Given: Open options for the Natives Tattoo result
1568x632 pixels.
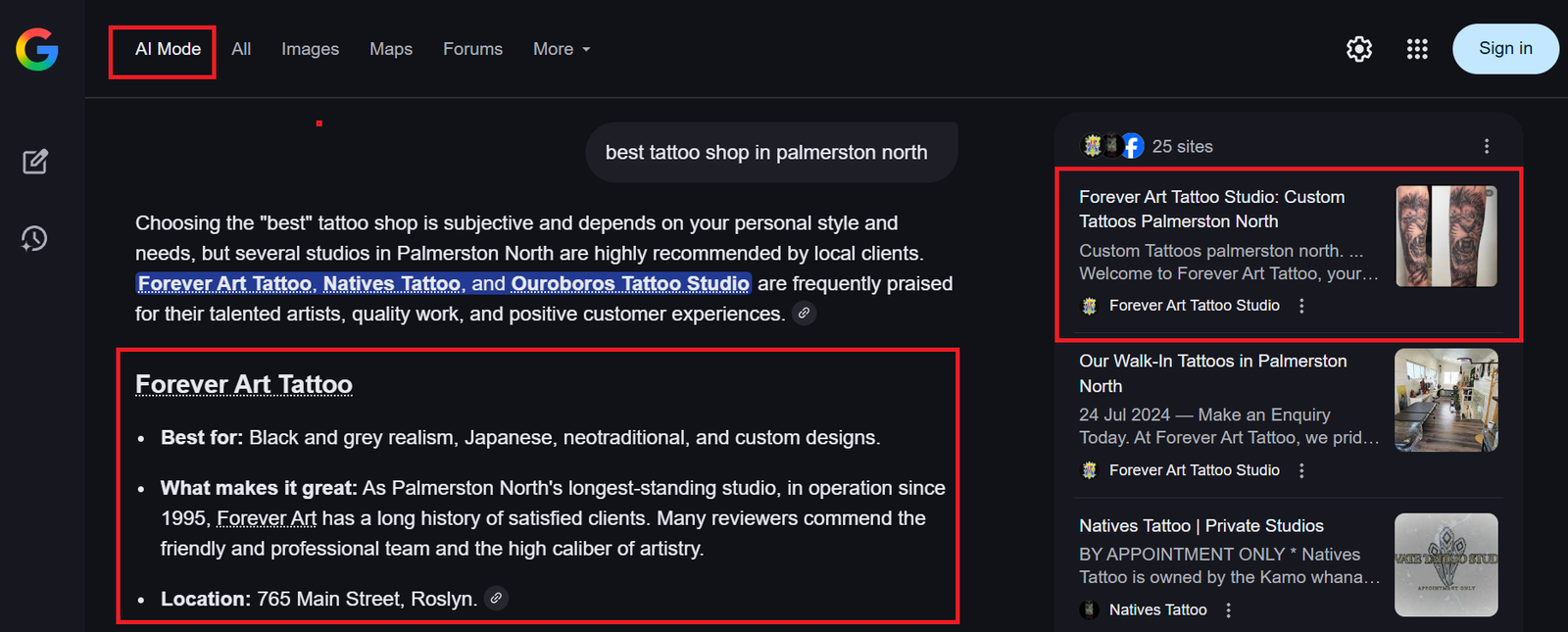Looking at the screenshot, I should pyautogui.click(x=1228, y=609).
